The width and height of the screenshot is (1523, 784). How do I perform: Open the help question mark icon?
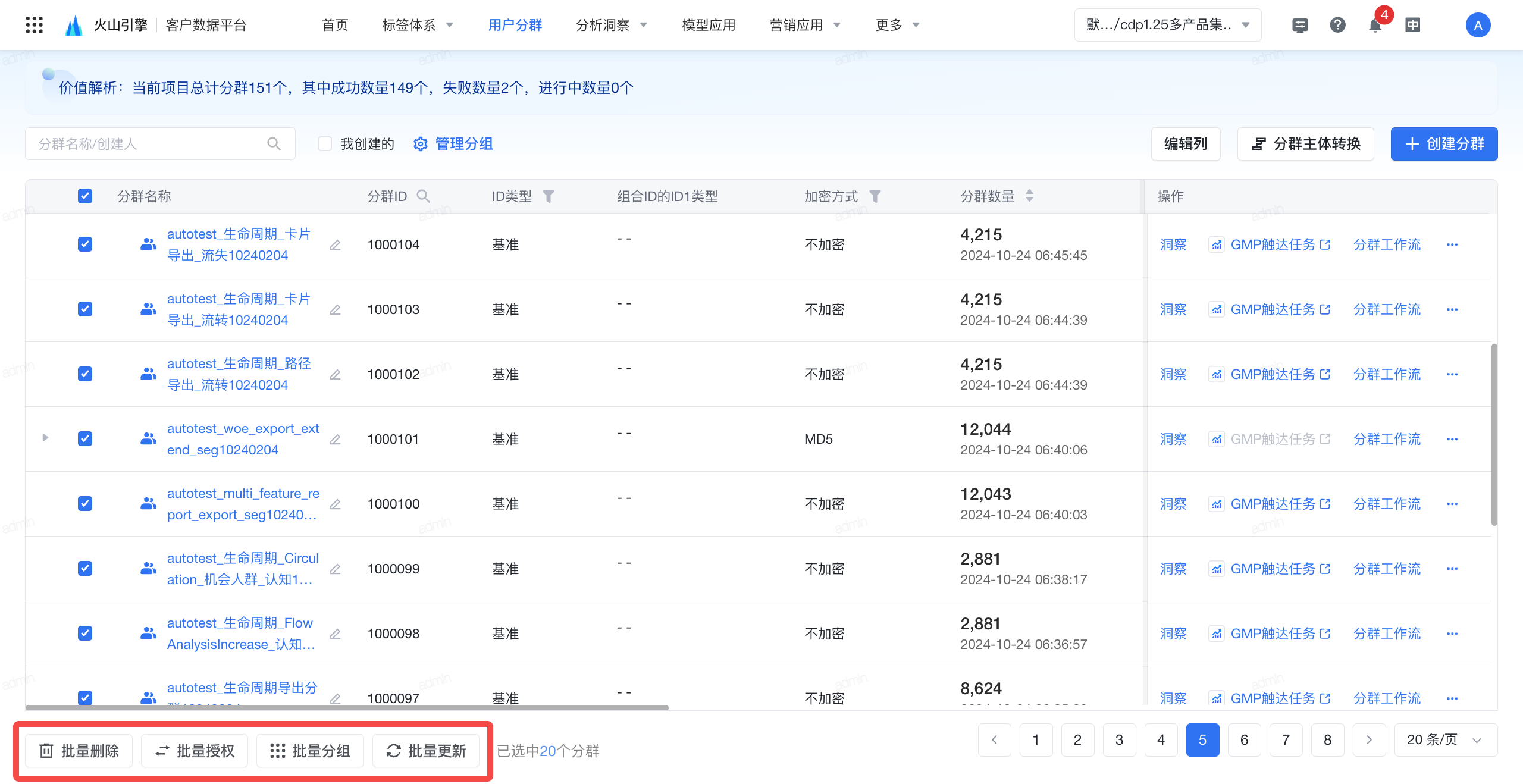[x=1337, y=25]
